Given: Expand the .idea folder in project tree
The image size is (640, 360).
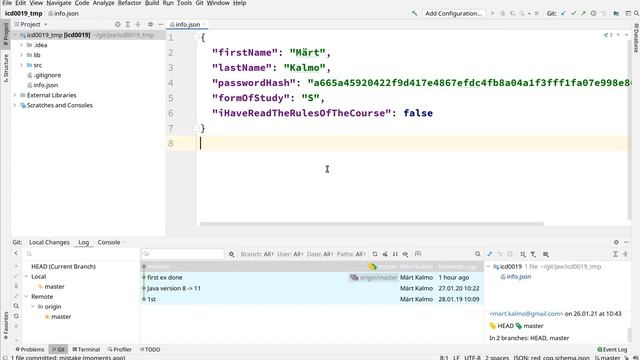Looking at the screenshot, I should (21, 45).
